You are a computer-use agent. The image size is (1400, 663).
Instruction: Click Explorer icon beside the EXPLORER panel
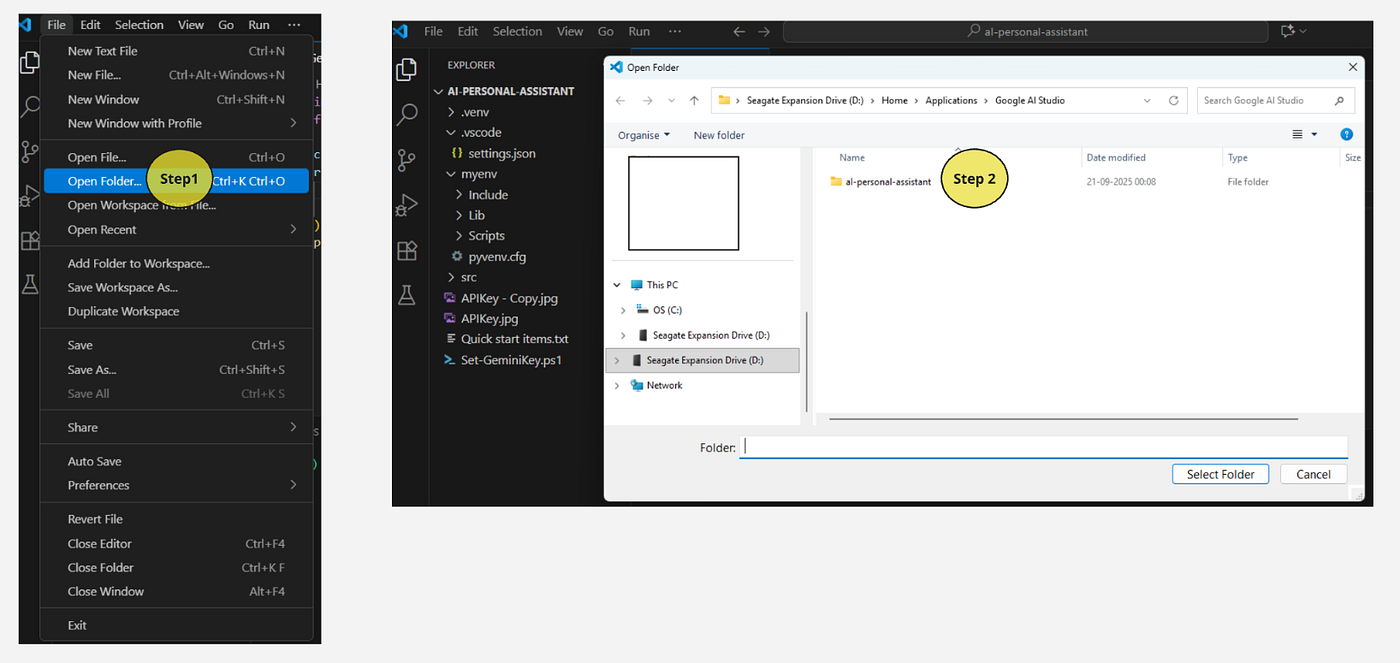tap(407, 69)
